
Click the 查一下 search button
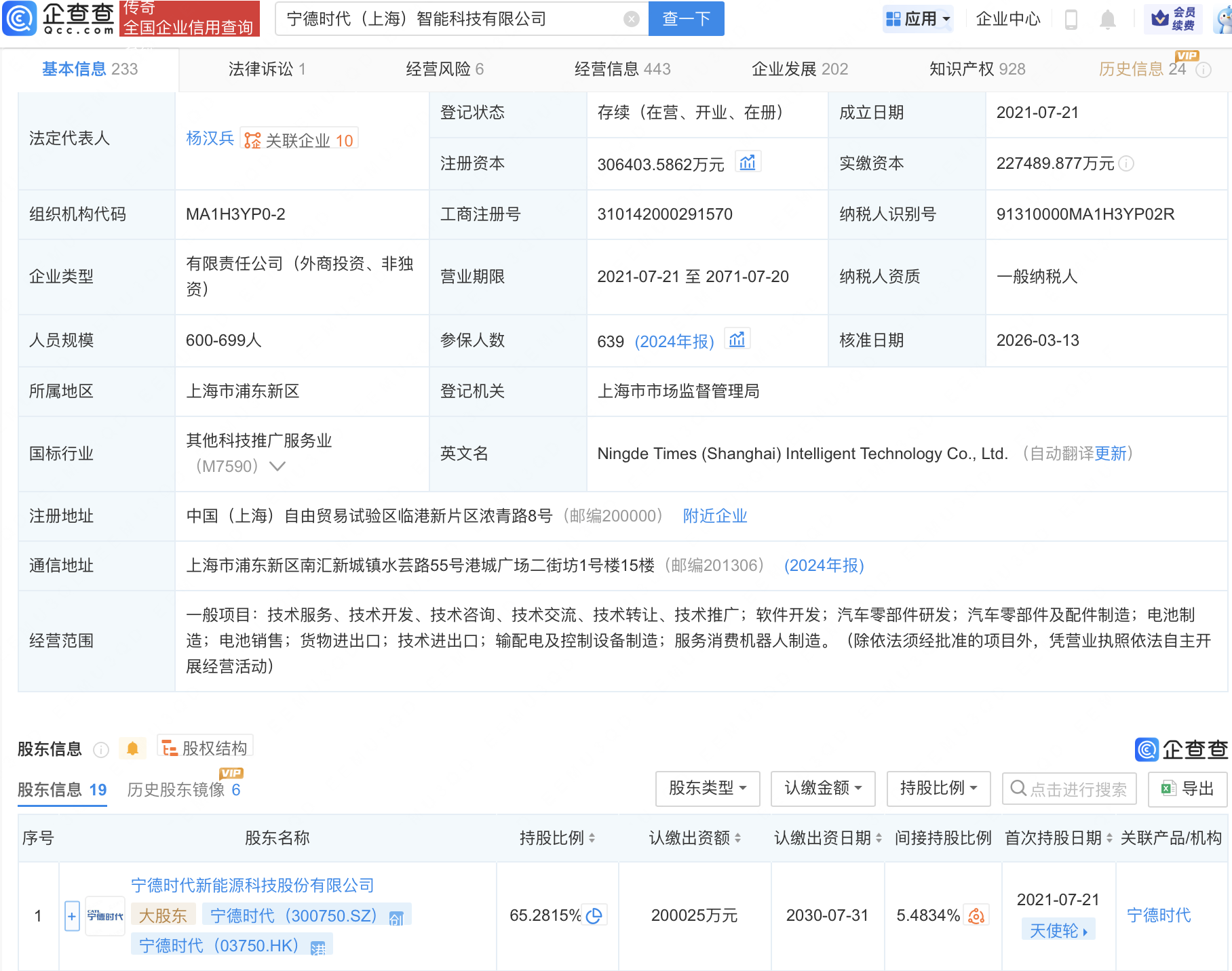[x=686, y=19]
